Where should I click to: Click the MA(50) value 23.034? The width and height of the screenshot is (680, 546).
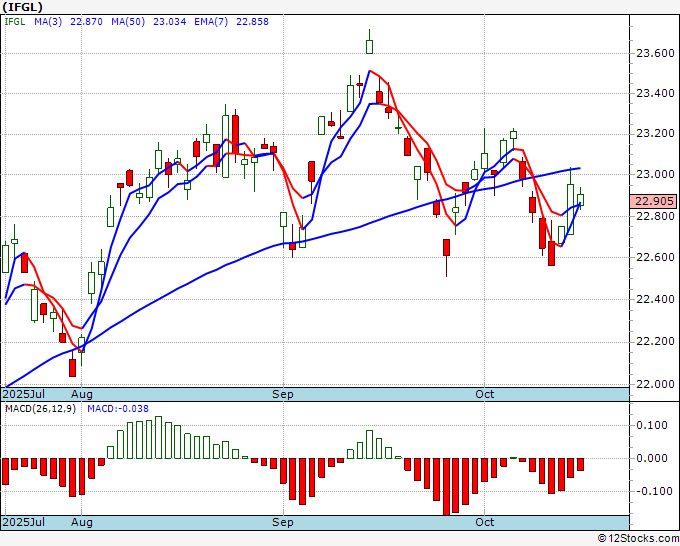point(170,21)
